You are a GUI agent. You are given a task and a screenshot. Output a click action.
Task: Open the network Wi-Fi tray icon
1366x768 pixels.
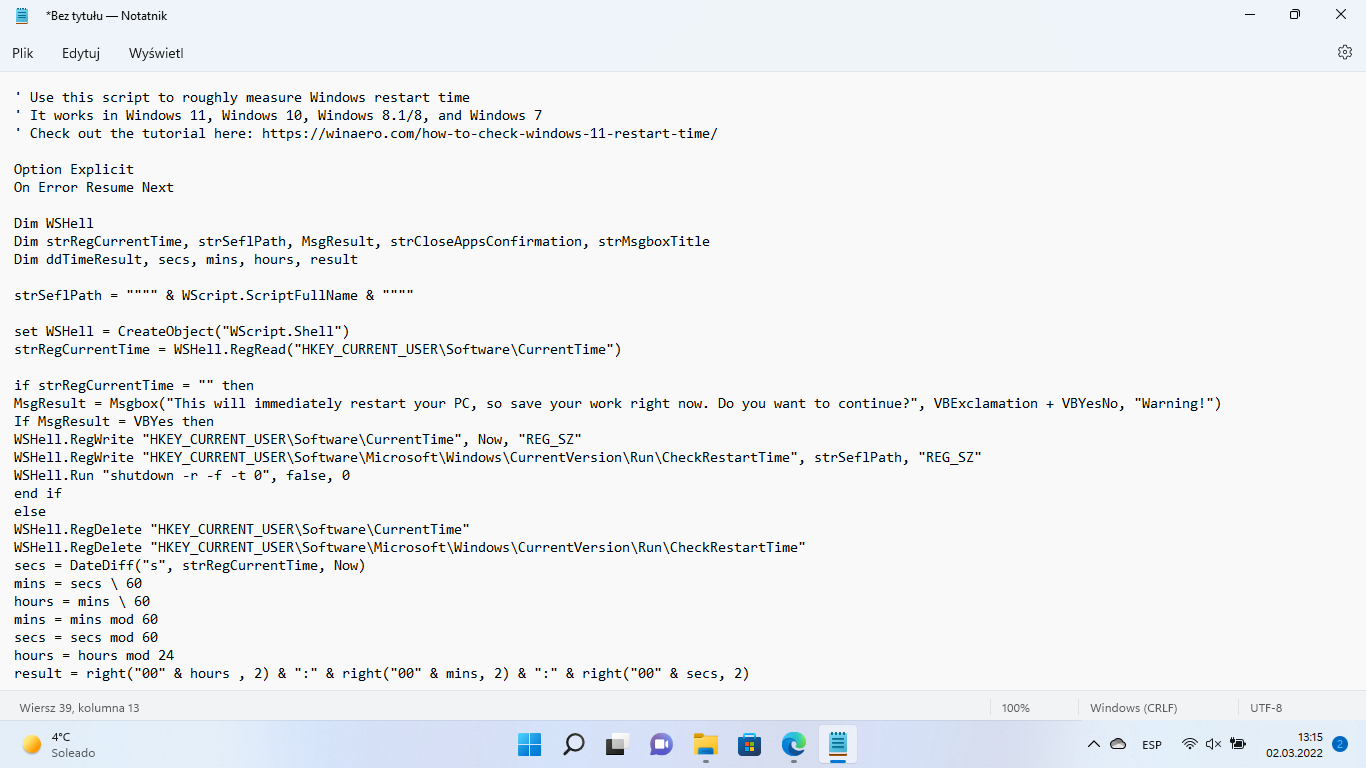1189,745
